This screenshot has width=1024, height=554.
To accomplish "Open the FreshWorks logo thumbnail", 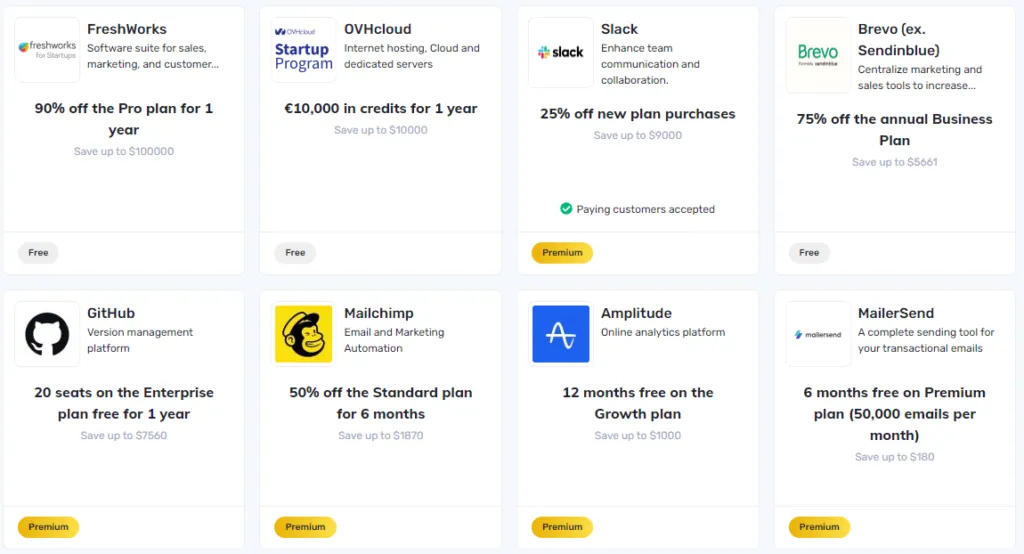I will [47, 50].
